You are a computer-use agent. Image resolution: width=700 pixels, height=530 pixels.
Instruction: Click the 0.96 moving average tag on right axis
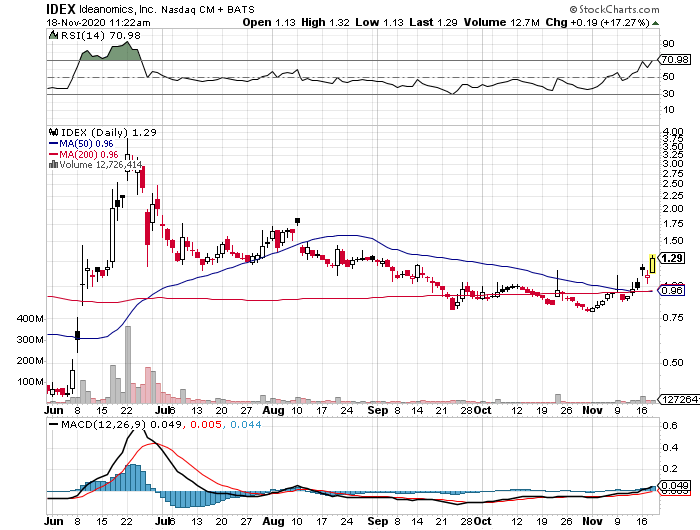pyautogui.click(x=672, y=291)
